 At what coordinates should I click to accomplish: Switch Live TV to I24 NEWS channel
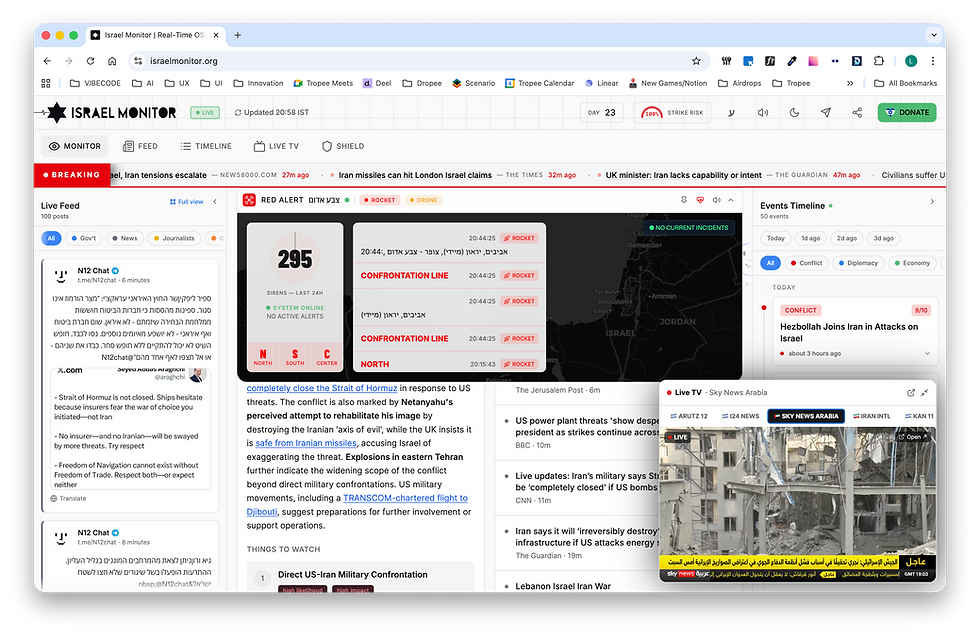click(x=741, y=416)
